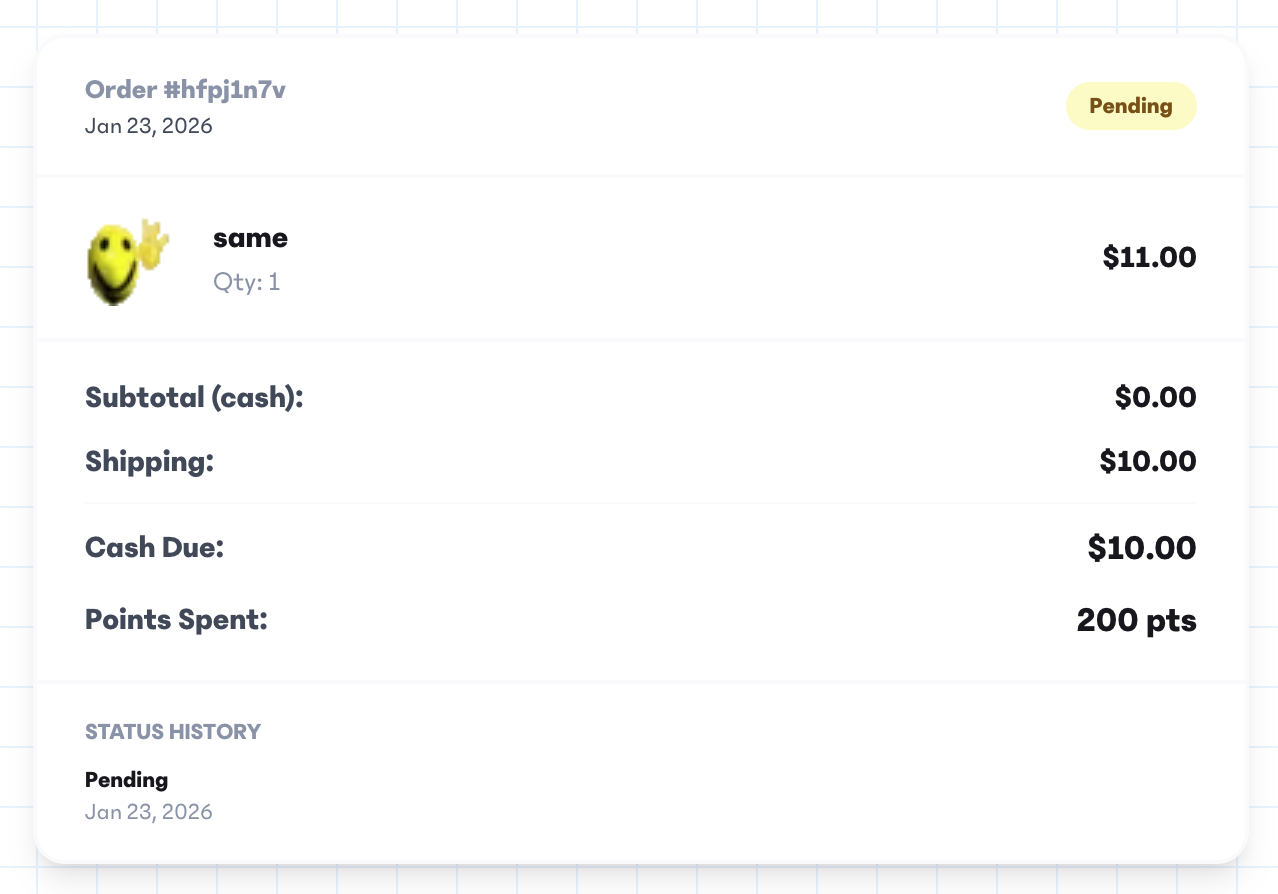
Task: Click the yellow Pending status badge
Action: click(1130, 106)
